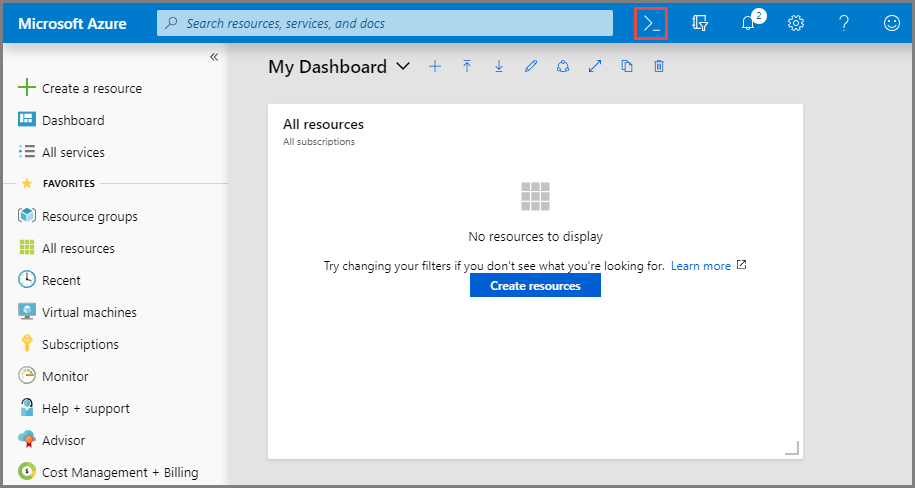Viewport: 915px width, 488px height.
Task: Click the All services list icon
Action: coord(27,152)
